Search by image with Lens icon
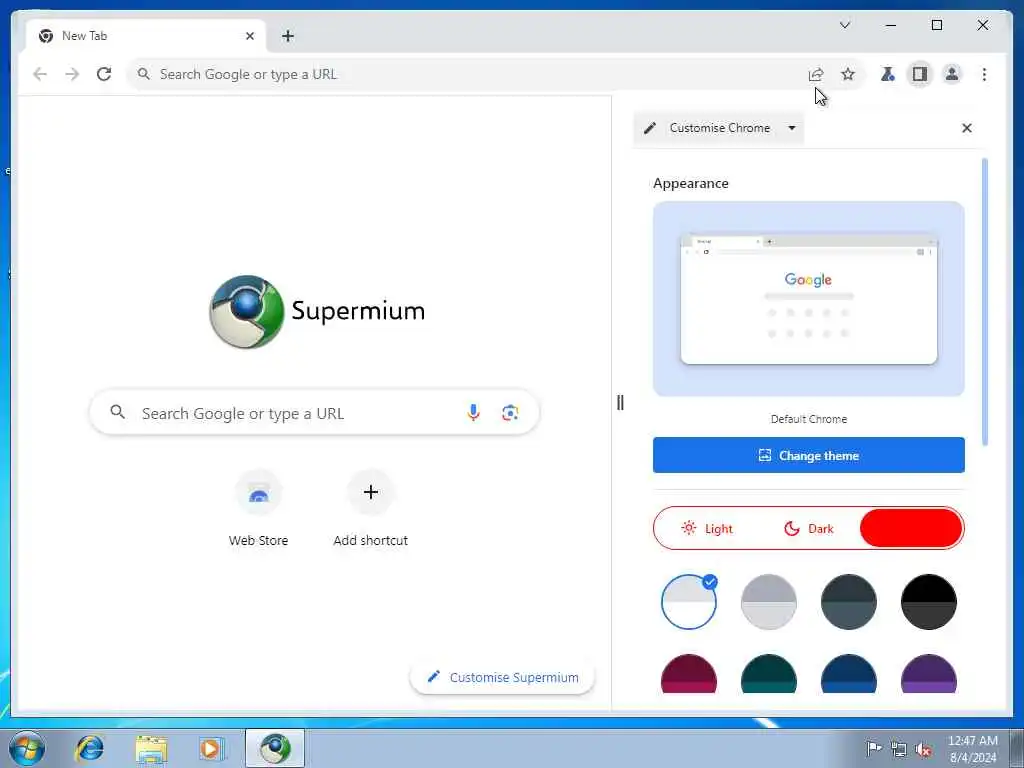 click(510, 413)
